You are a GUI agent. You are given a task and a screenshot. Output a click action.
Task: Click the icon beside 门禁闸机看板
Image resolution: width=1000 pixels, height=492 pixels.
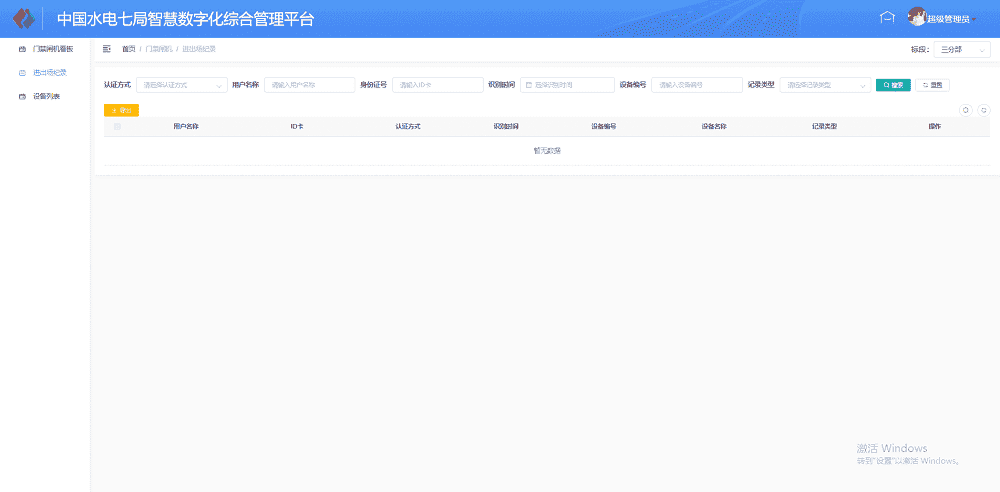pyautogui.click(x=23, y=48)
